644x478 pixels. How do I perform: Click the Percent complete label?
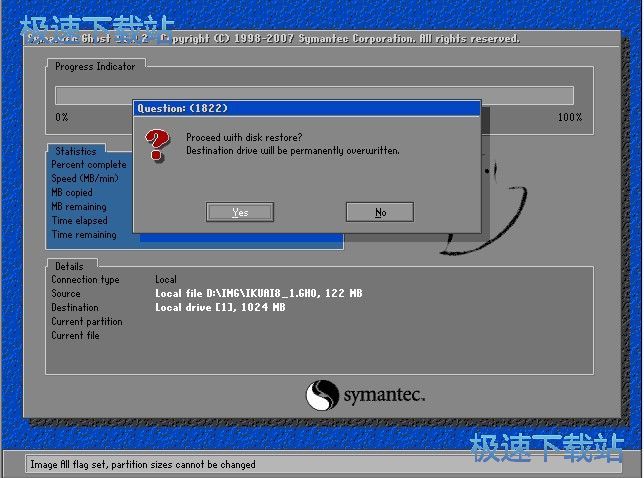(x=89, y=165)
